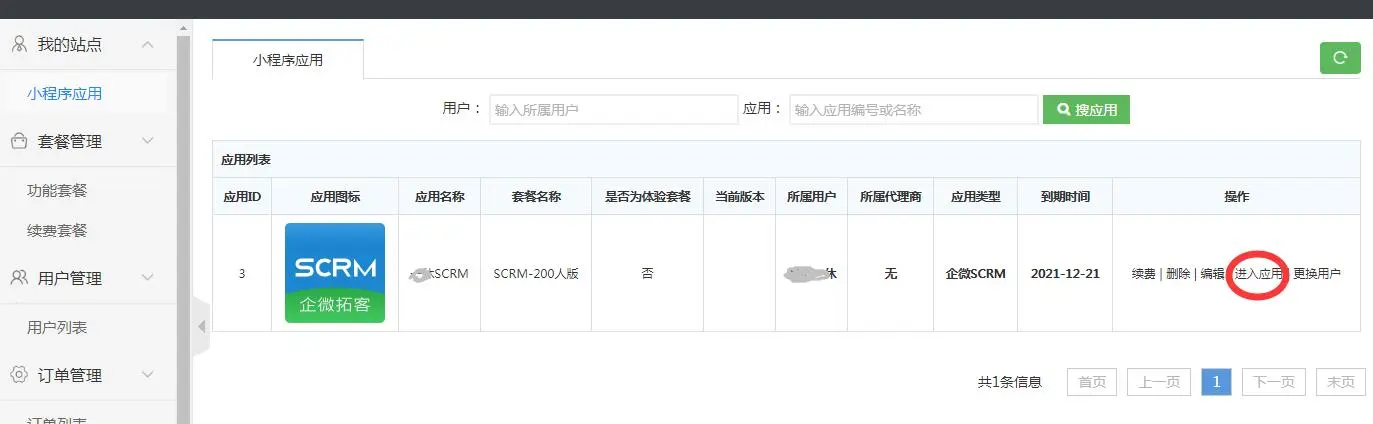Open 续费套餐 in the sidebar
This screenshot has height=424, width=1373.
click(x=57, y=230)
